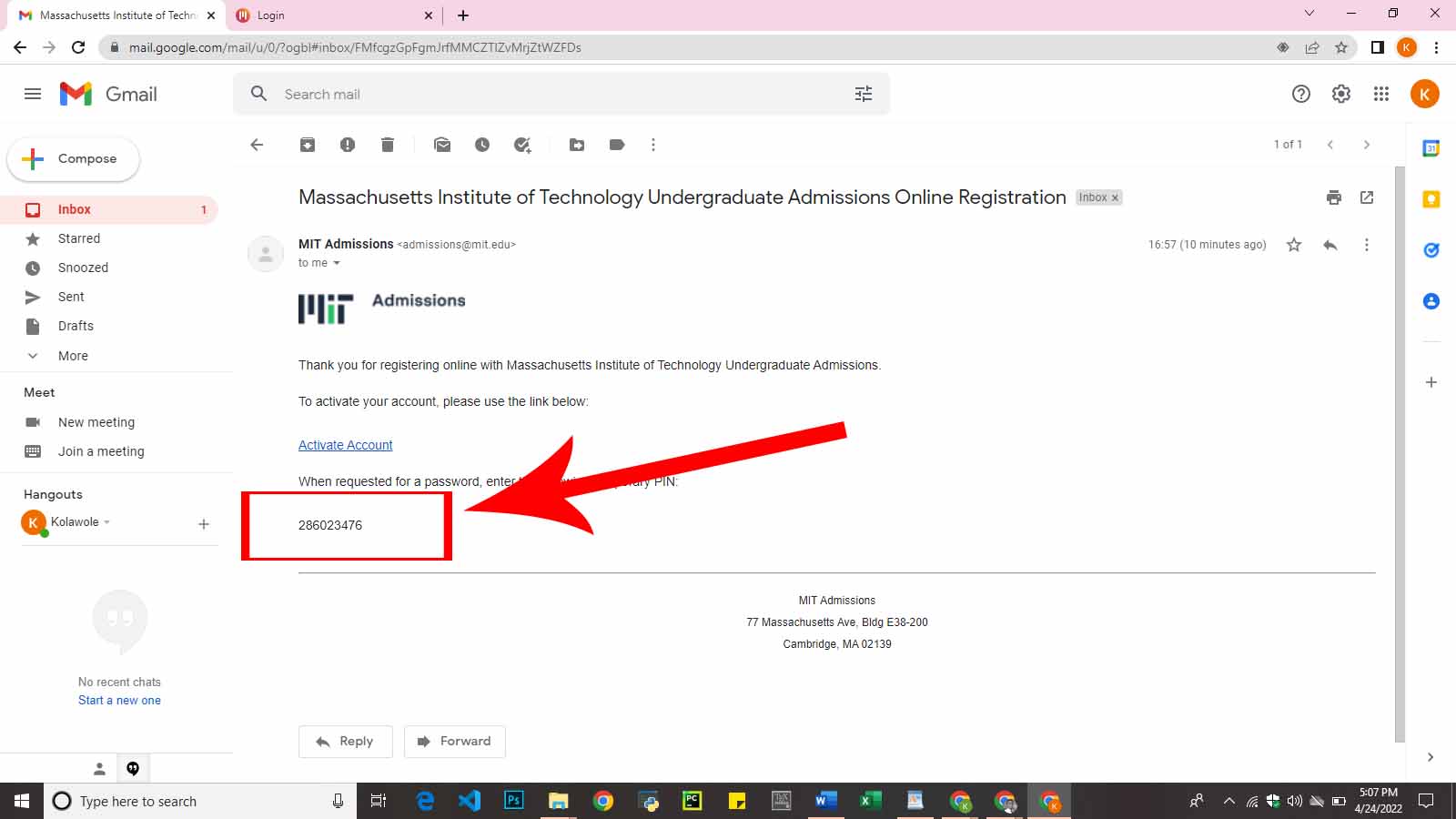Report the email as spam
1456x819 pixels.
point(347,145)
